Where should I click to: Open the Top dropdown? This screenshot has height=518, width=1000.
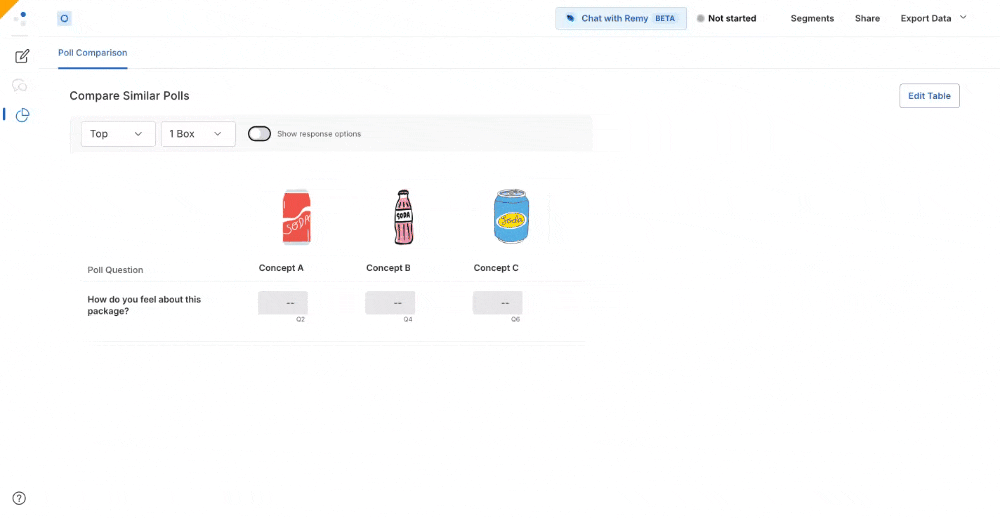click(117, 134)
